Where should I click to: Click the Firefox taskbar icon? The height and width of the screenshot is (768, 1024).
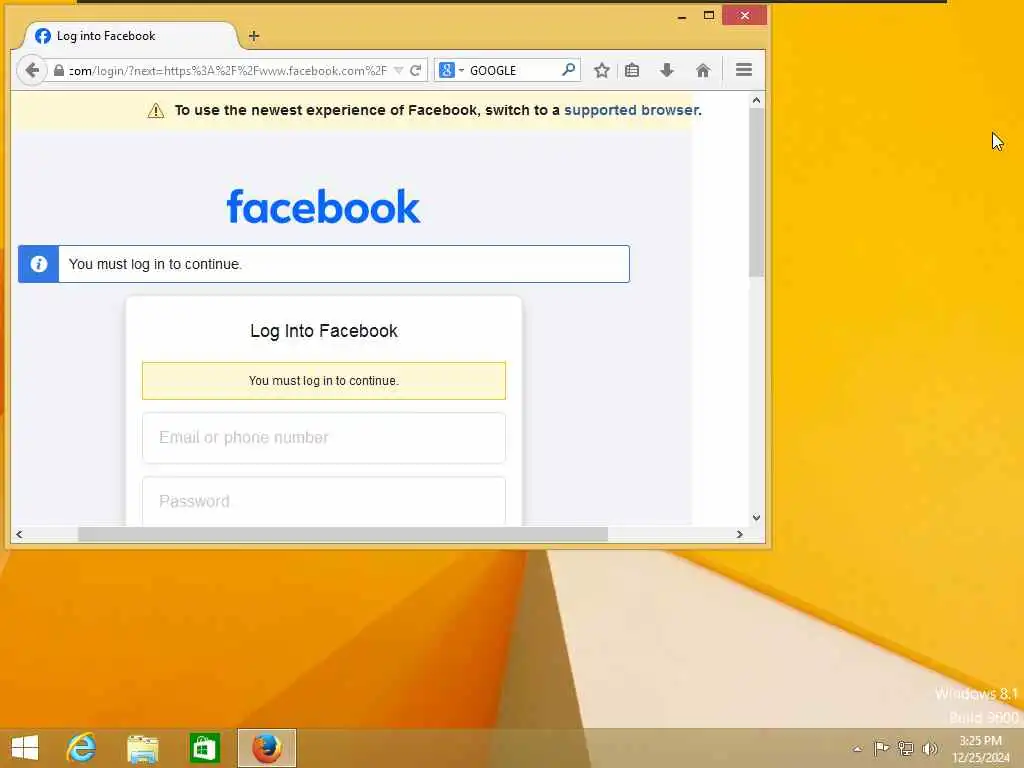click(266, 748)
